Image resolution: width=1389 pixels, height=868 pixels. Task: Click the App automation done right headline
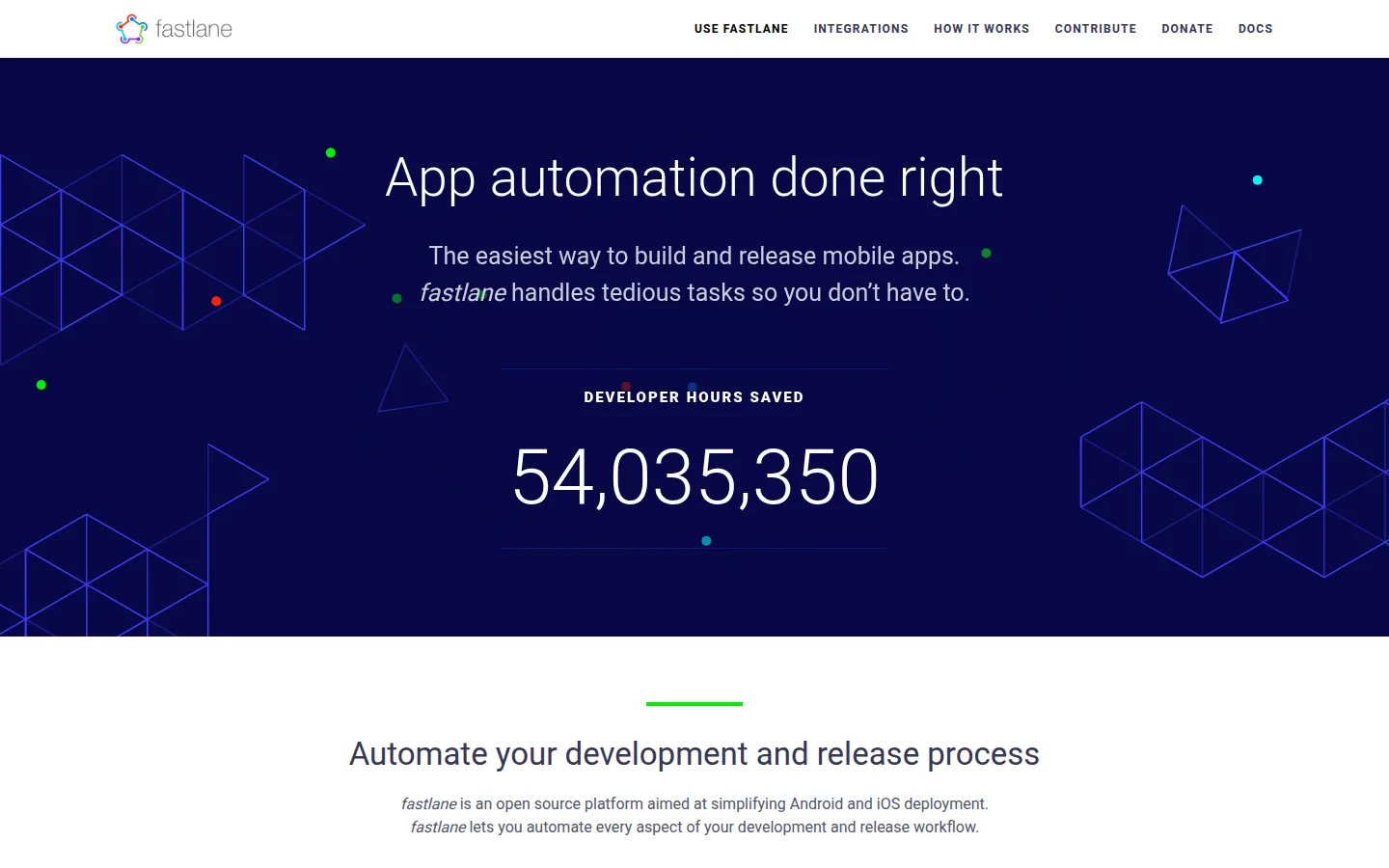694,178
